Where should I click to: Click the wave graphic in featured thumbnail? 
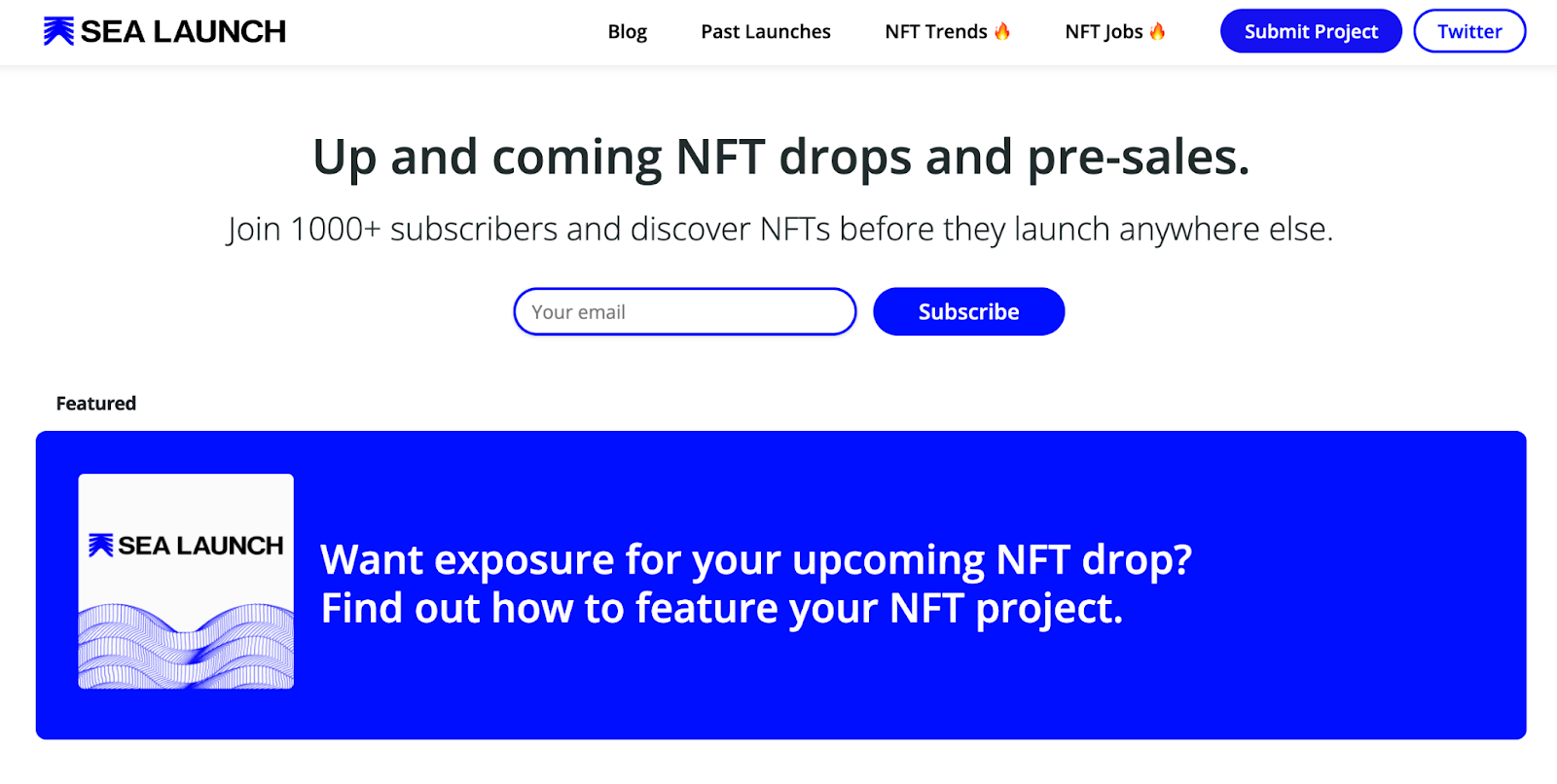coord(186,645)
